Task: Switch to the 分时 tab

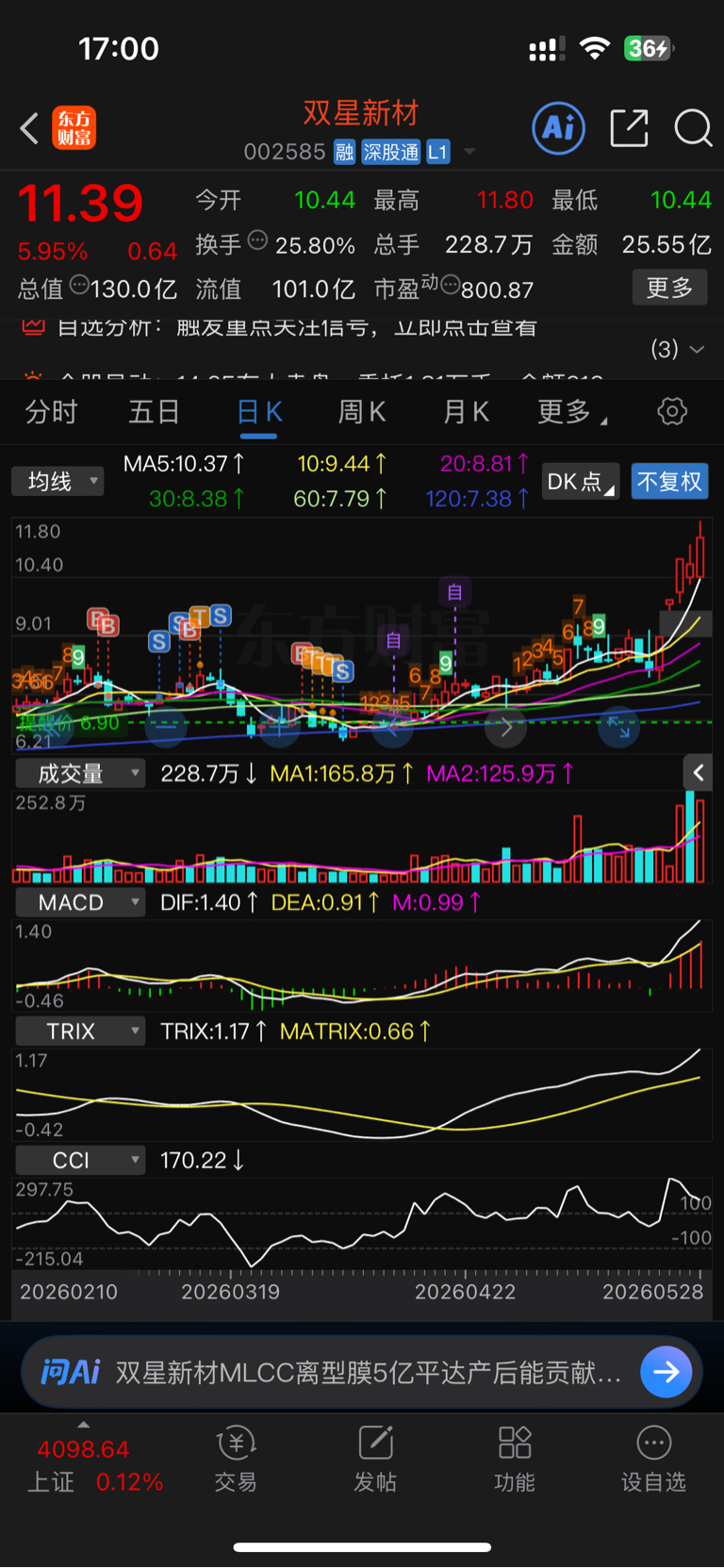Action: [x=51, y=412]
